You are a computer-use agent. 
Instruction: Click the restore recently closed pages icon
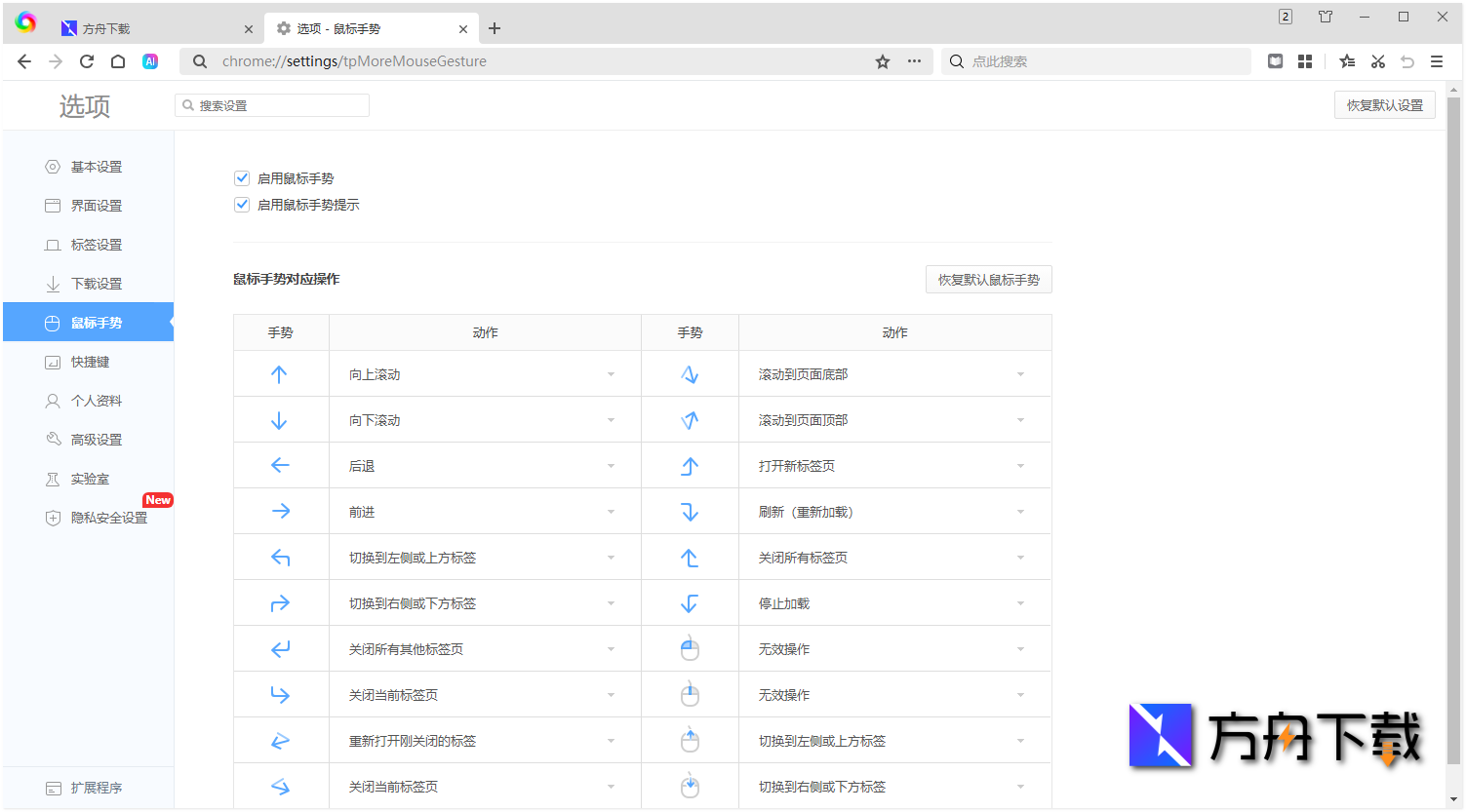coord(1407,61)
